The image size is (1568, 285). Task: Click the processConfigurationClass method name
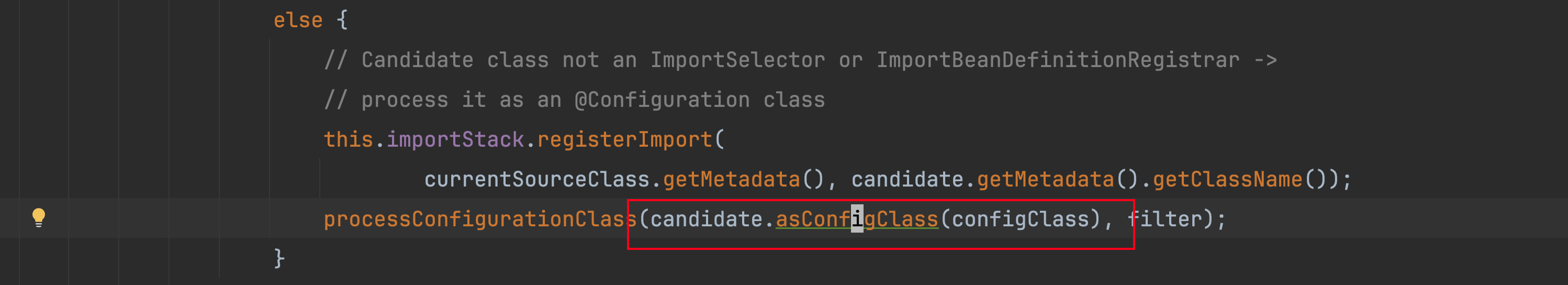pyautogui.click(x=479, y=218)
